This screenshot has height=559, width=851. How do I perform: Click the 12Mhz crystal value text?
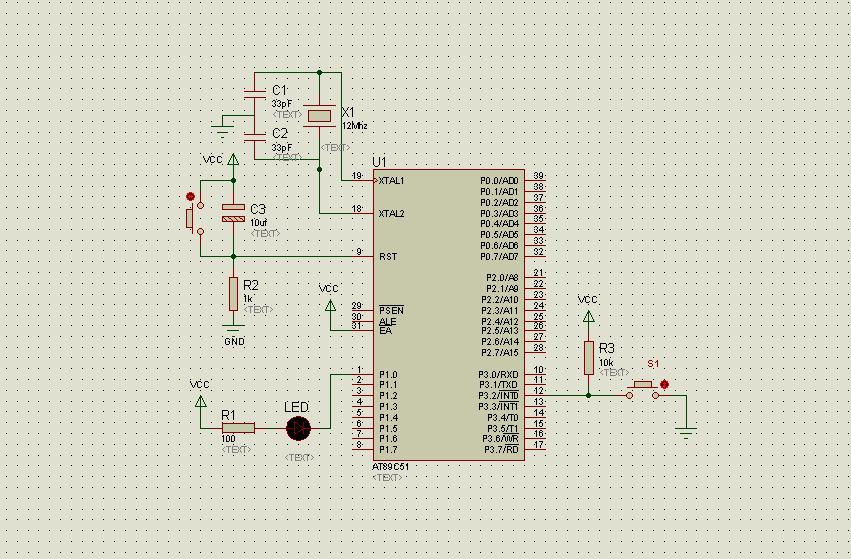tap(355, 126)
